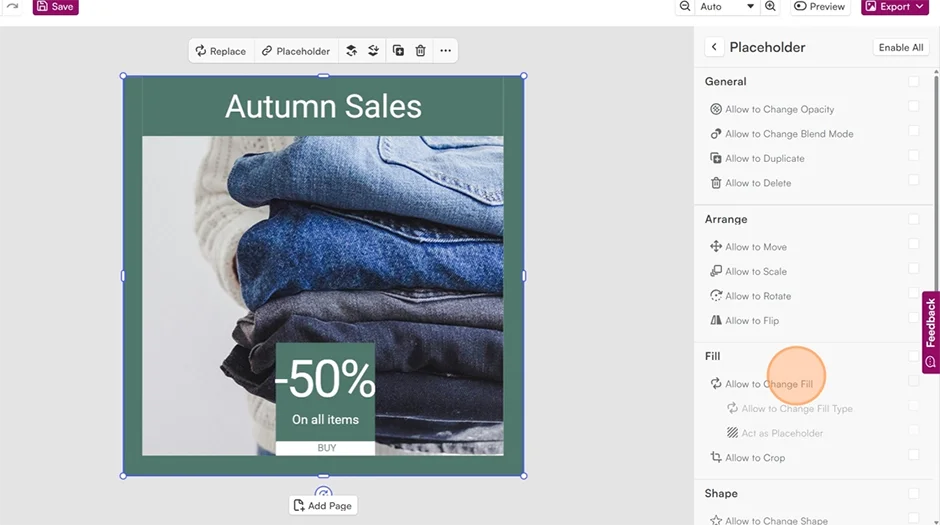940x525 pixels.
Task: Click the zoom out magnifier icon
Action: tap(685, 6)
